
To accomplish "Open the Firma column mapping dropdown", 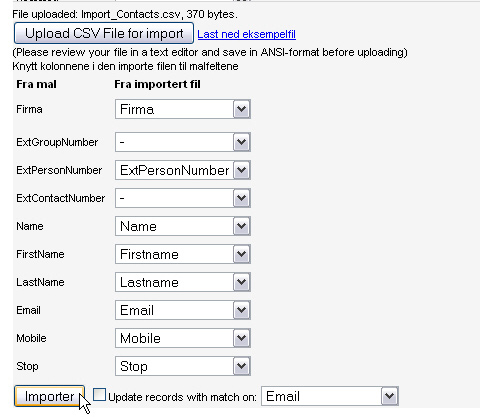I will click(x=183, y=109).
